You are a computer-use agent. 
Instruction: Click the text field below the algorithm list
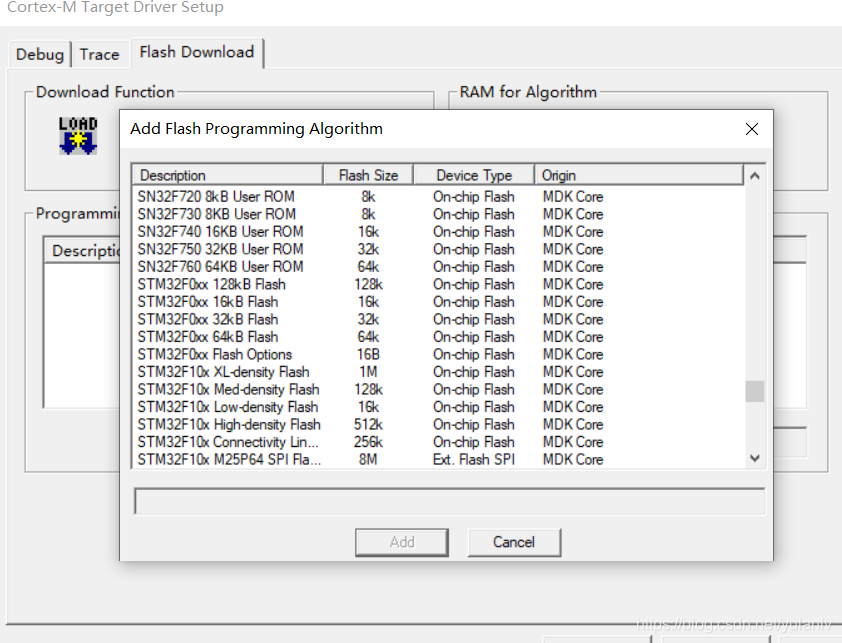coord(448,500)
